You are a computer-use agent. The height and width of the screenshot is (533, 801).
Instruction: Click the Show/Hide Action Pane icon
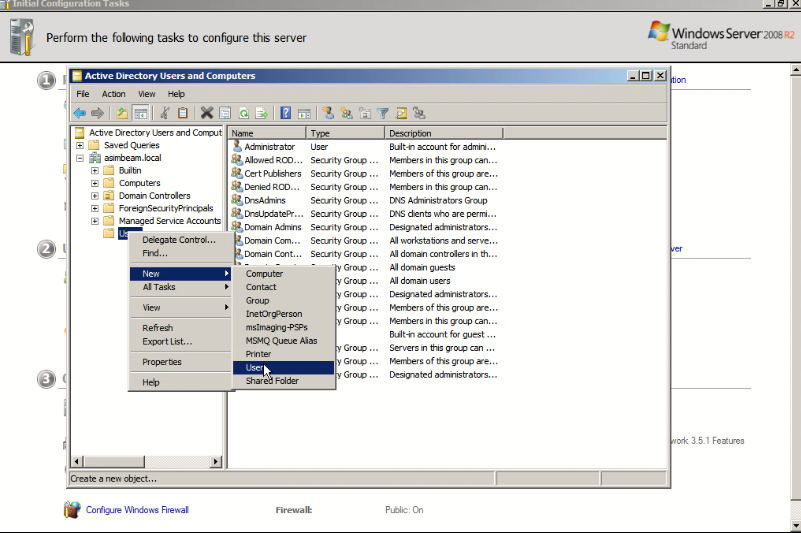[304, 113]
